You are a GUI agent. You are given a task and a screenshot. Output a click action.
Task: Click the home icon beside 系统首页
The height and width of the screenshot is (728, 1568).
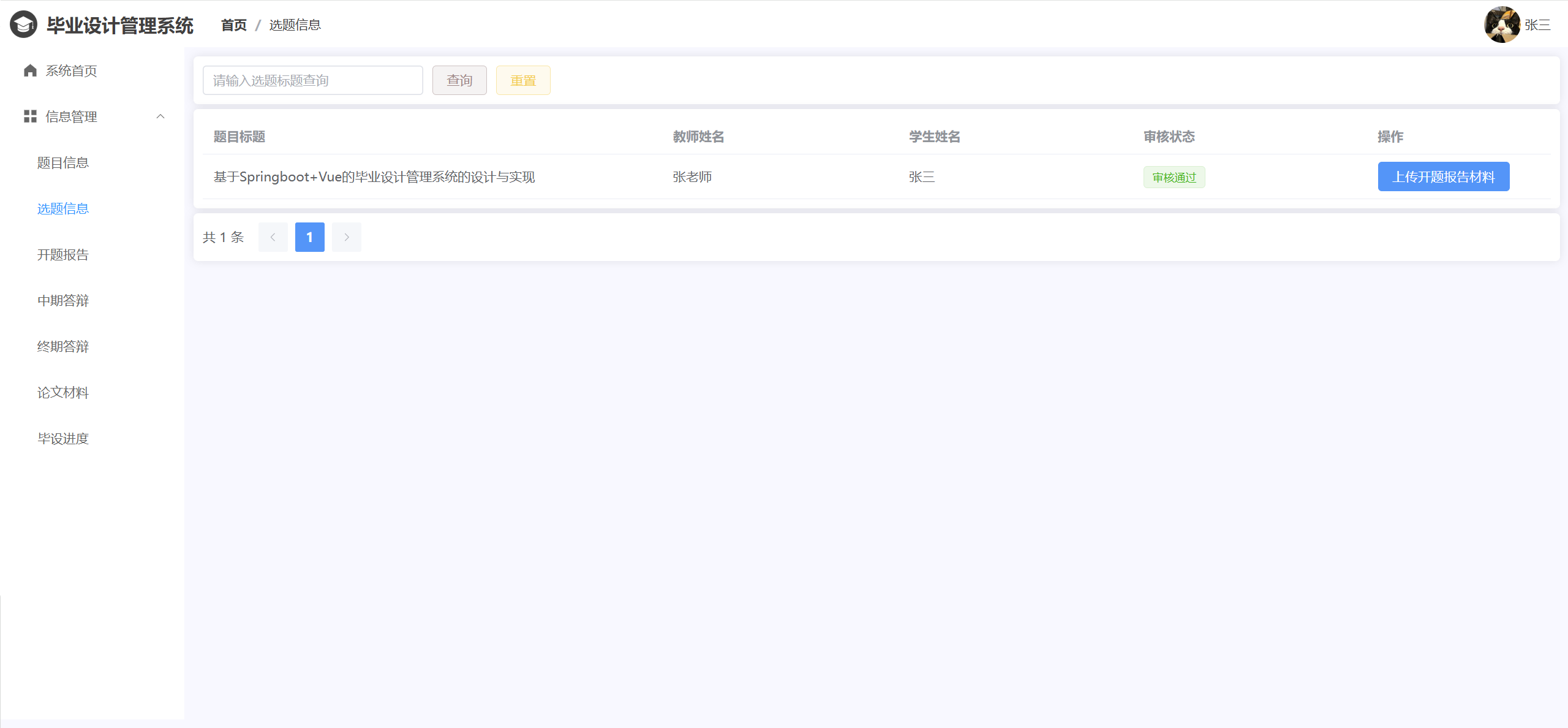(30, 70)
